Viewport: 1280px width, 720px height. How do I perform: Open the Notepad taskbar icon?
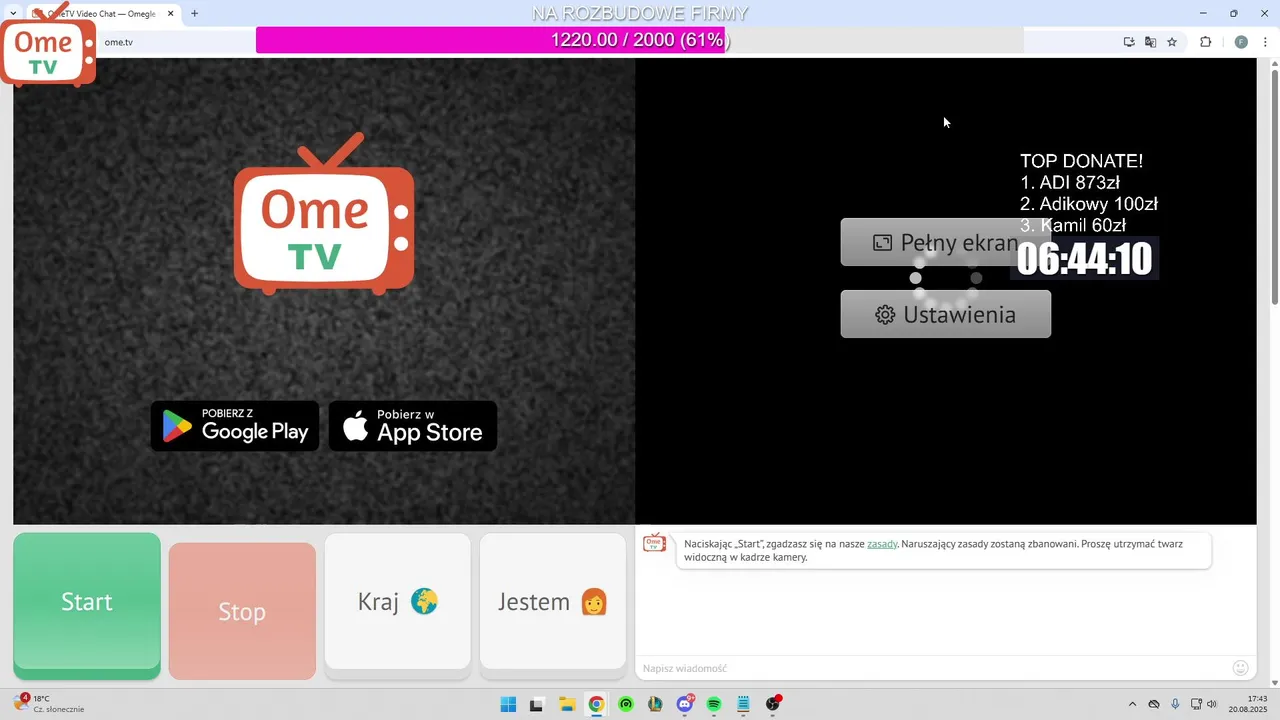(743, 704)
